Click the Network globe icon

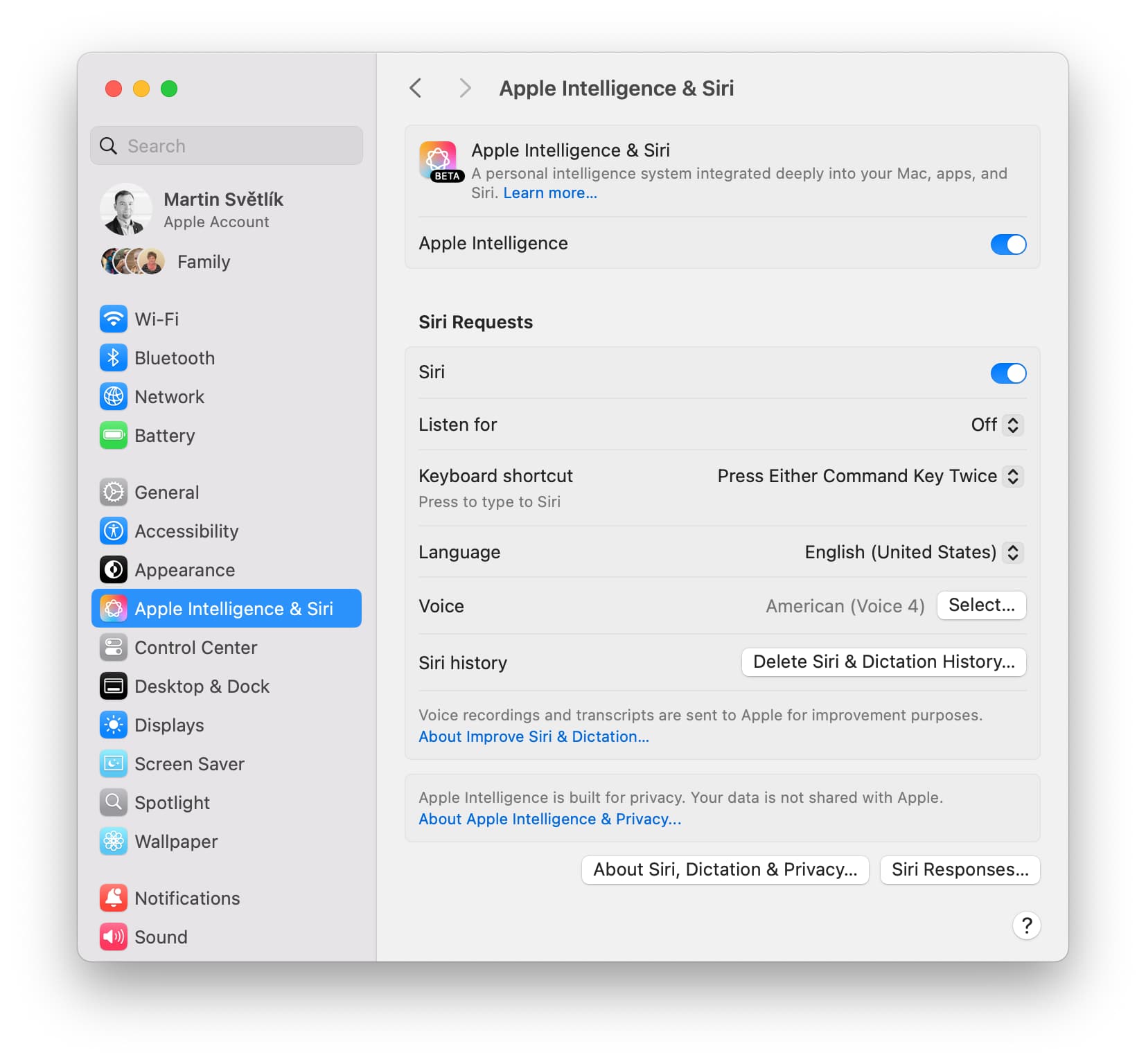coord(114,397)
